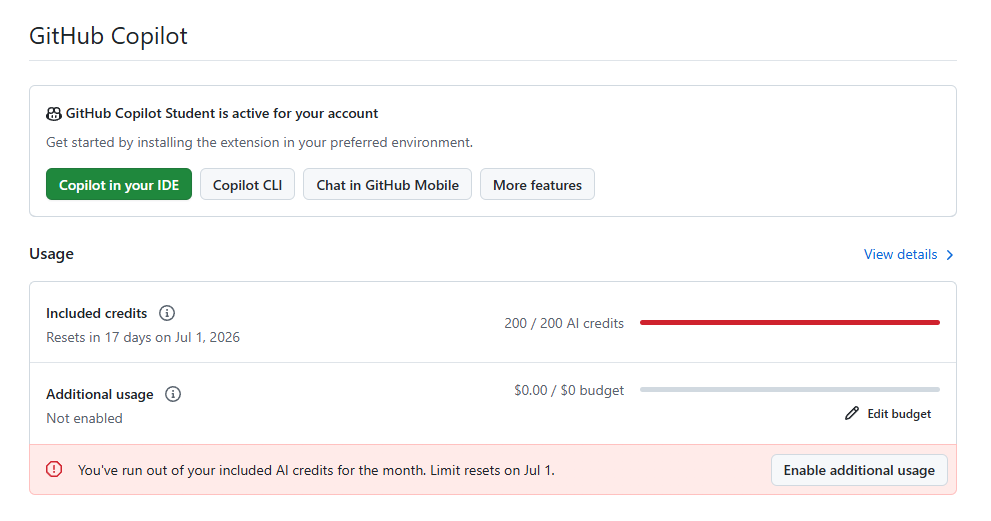
Task: Click the red included credits progress bar
Action: coord(789,322)
